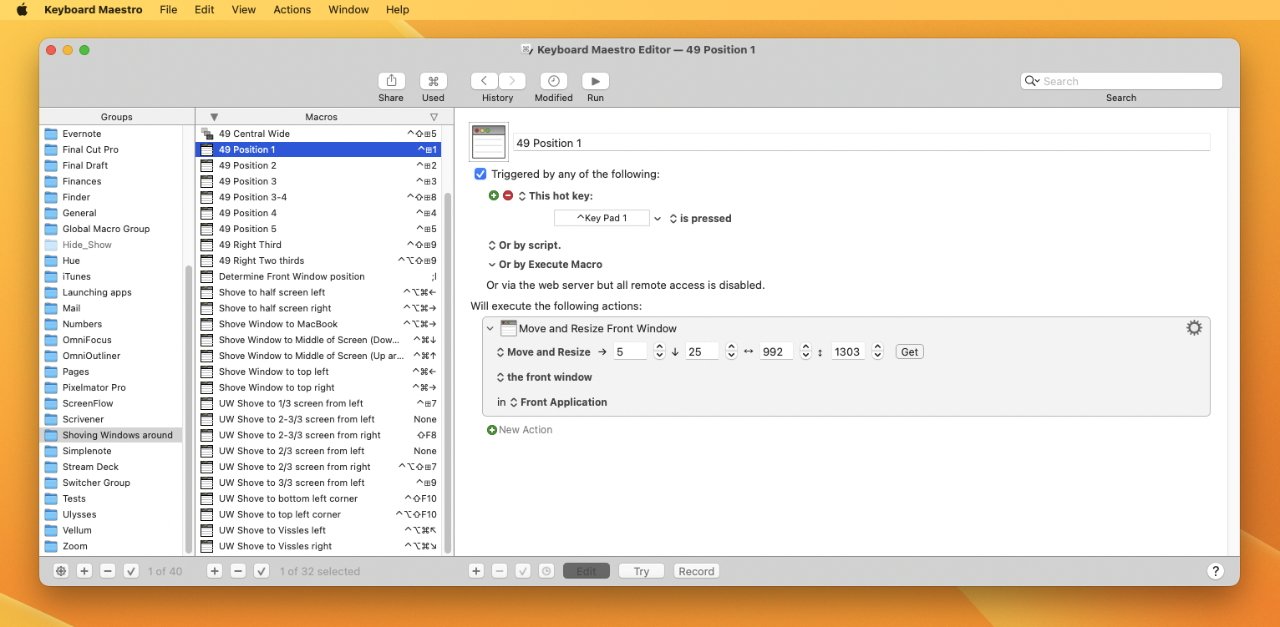Open the chevron dropdown beside the hot key field
The width and height of the screenshot is (1280, 627).
[x=657, y=218]
